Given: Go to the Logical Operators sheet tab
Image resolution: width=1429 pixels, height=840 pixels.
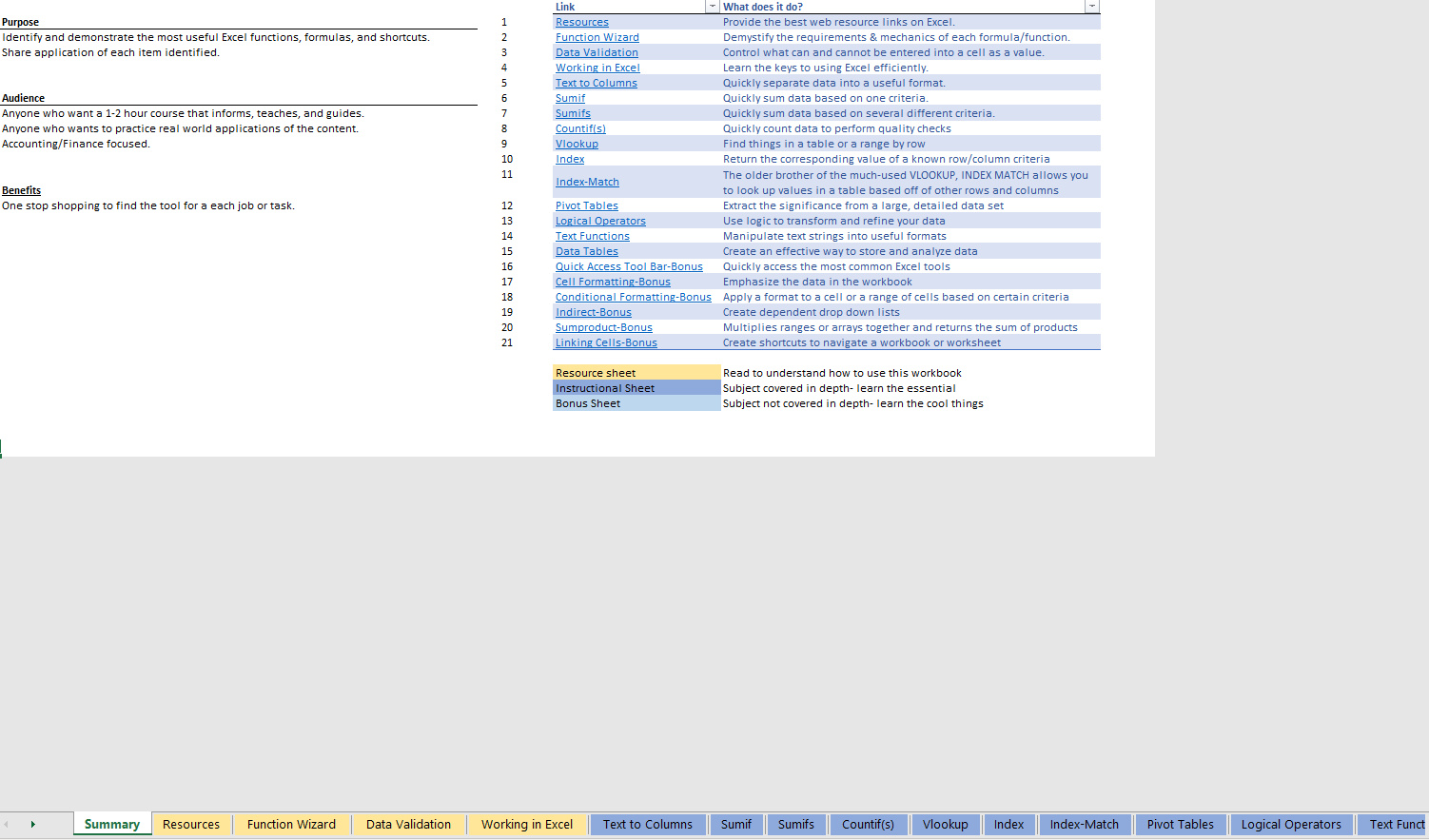Looking at the screenshot, I should point(1291,825).
